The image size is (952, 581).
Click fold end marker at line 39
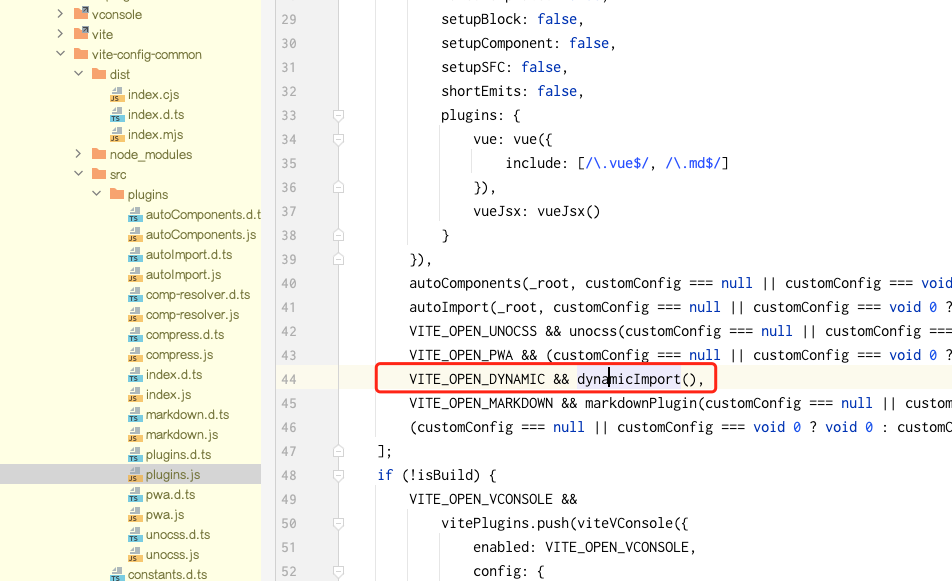[339, 259]
